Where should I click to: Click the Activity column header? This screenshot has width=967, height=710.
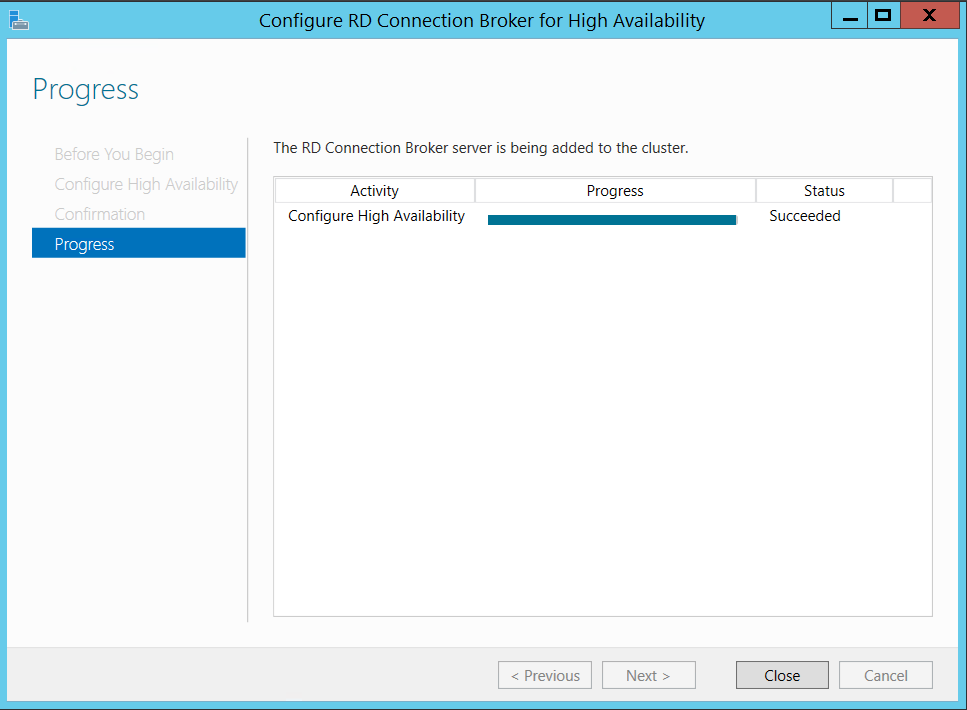pos(374,191)
